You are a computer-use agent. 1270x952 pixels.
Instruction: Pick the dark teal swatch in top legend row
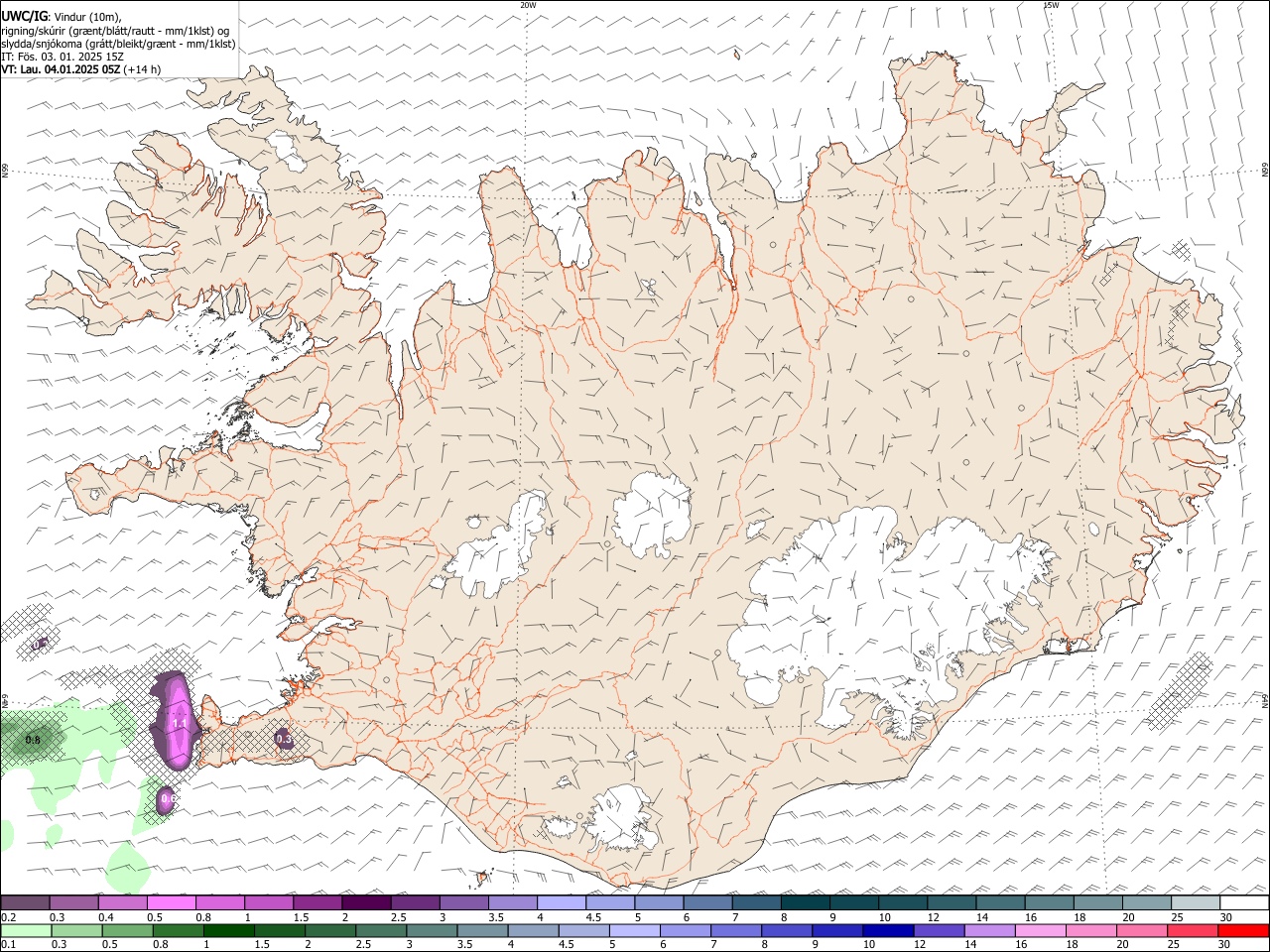[805, 902]
